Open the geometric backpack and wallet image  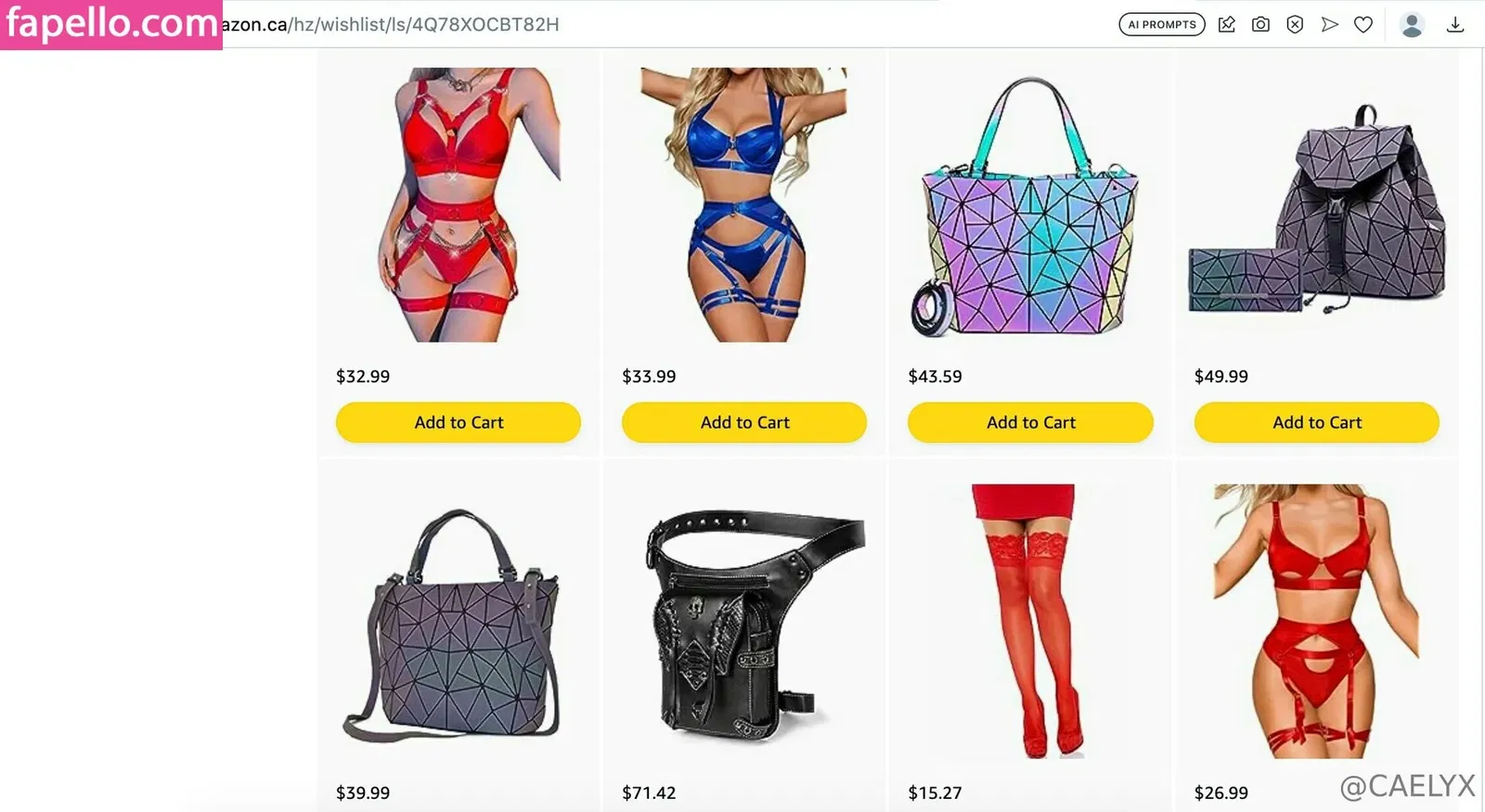(1317, 210)
